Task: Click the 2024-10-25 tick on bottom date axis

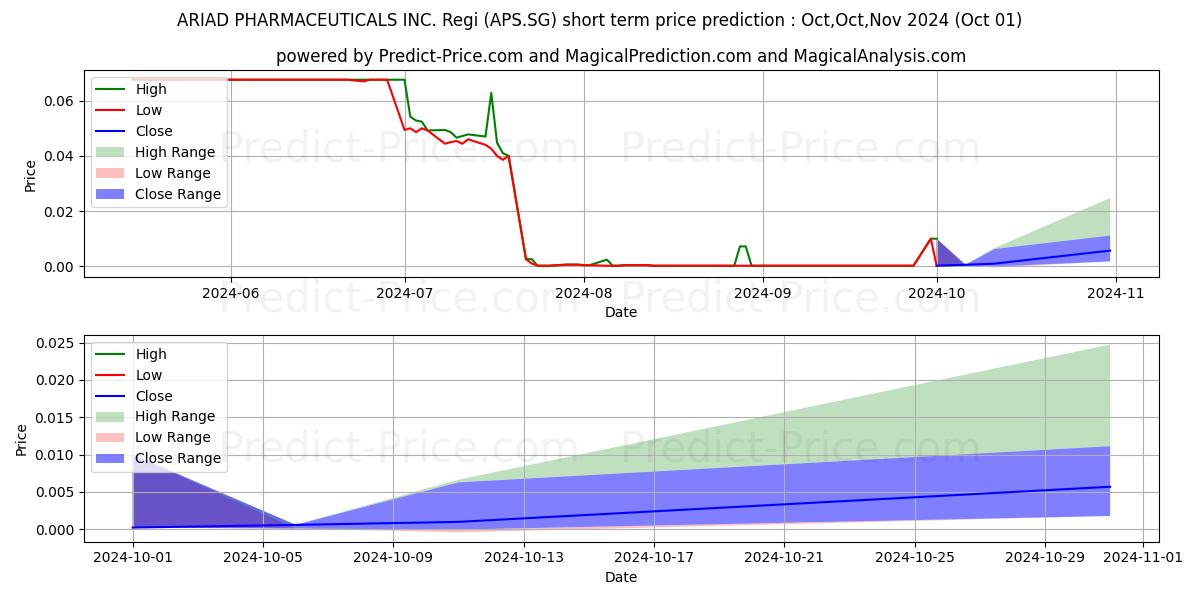Action: click(915, 556)
